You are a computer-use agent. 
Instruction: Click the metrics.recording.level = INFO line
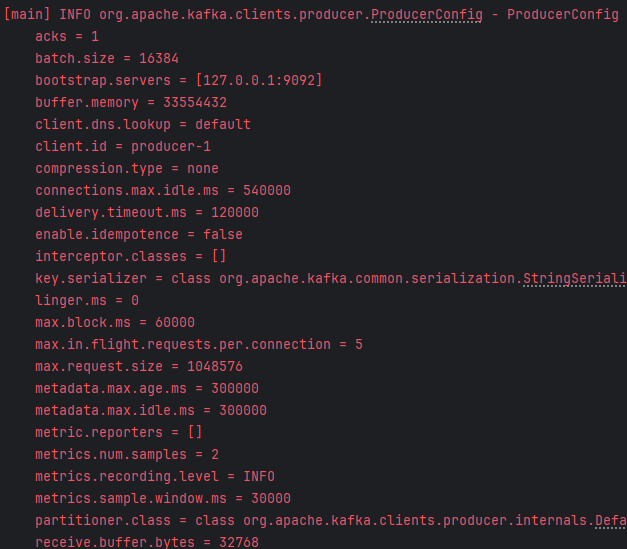pyautogui.click(x=155, y=477)
